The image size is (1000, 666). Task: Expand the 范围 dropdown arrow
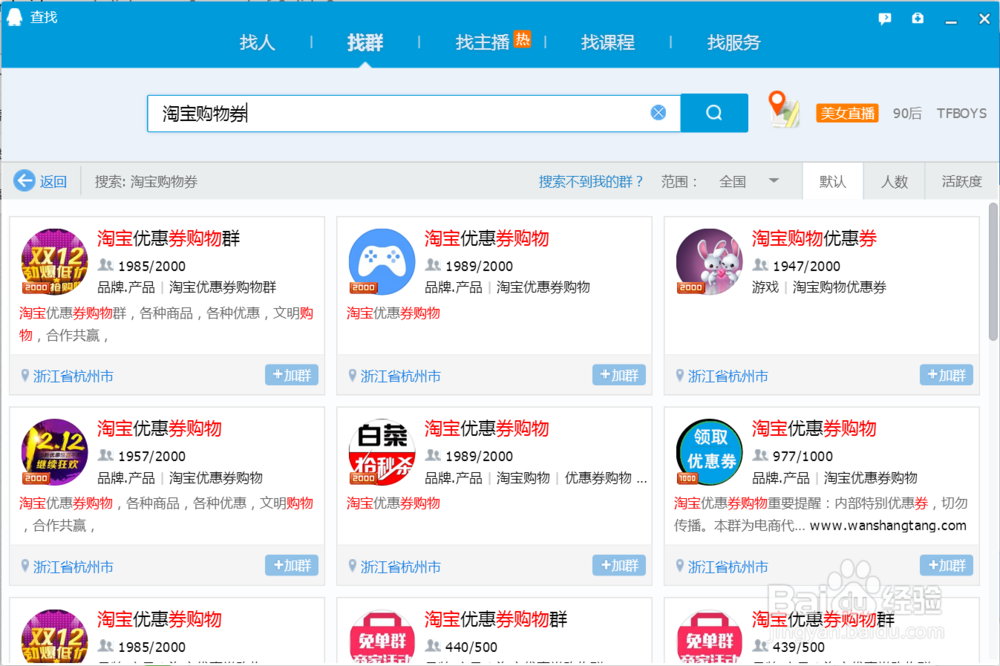[x=774, y=181]
